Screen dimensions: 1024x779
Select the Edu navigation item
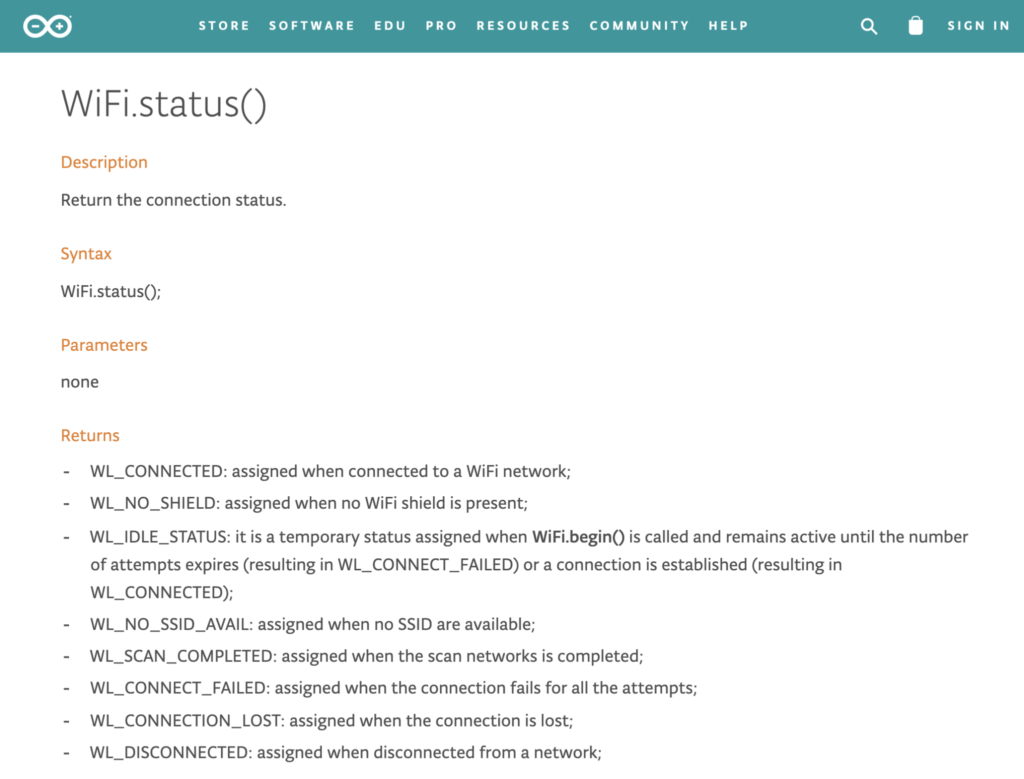point(390,26)
